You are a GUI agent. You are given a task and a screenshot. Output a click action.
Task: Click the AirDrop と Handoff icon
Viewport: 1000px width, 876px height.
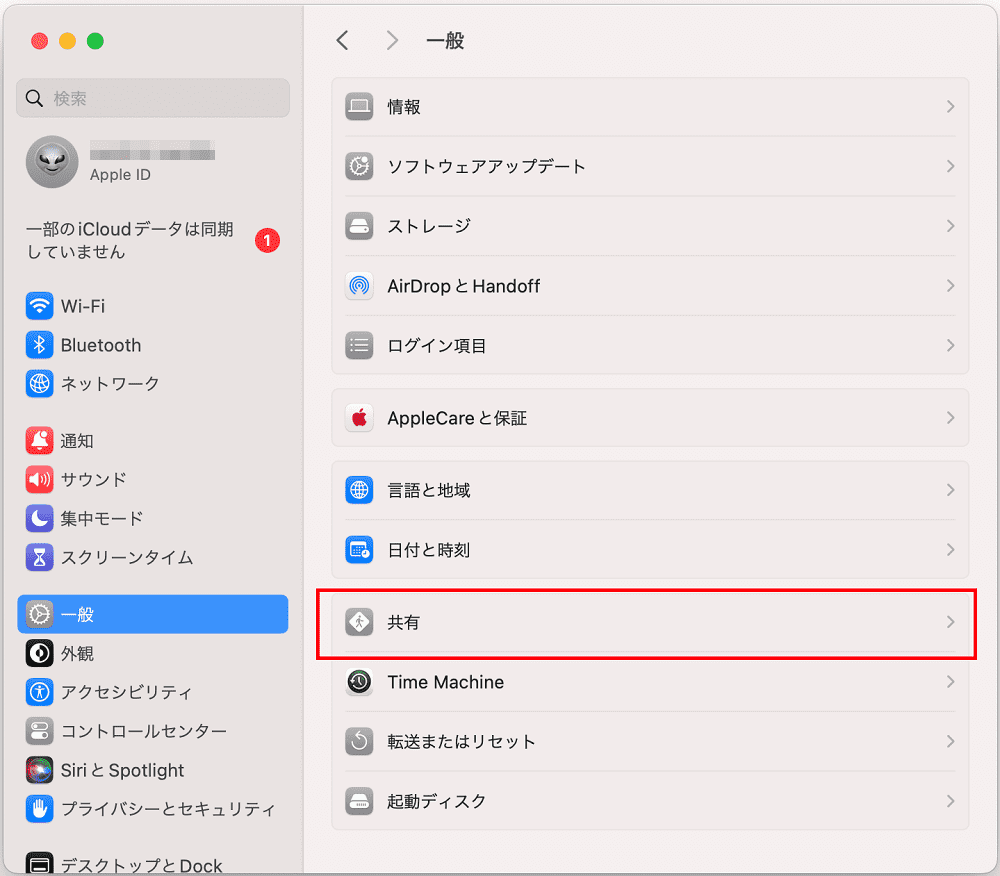(x=359, y=286)
